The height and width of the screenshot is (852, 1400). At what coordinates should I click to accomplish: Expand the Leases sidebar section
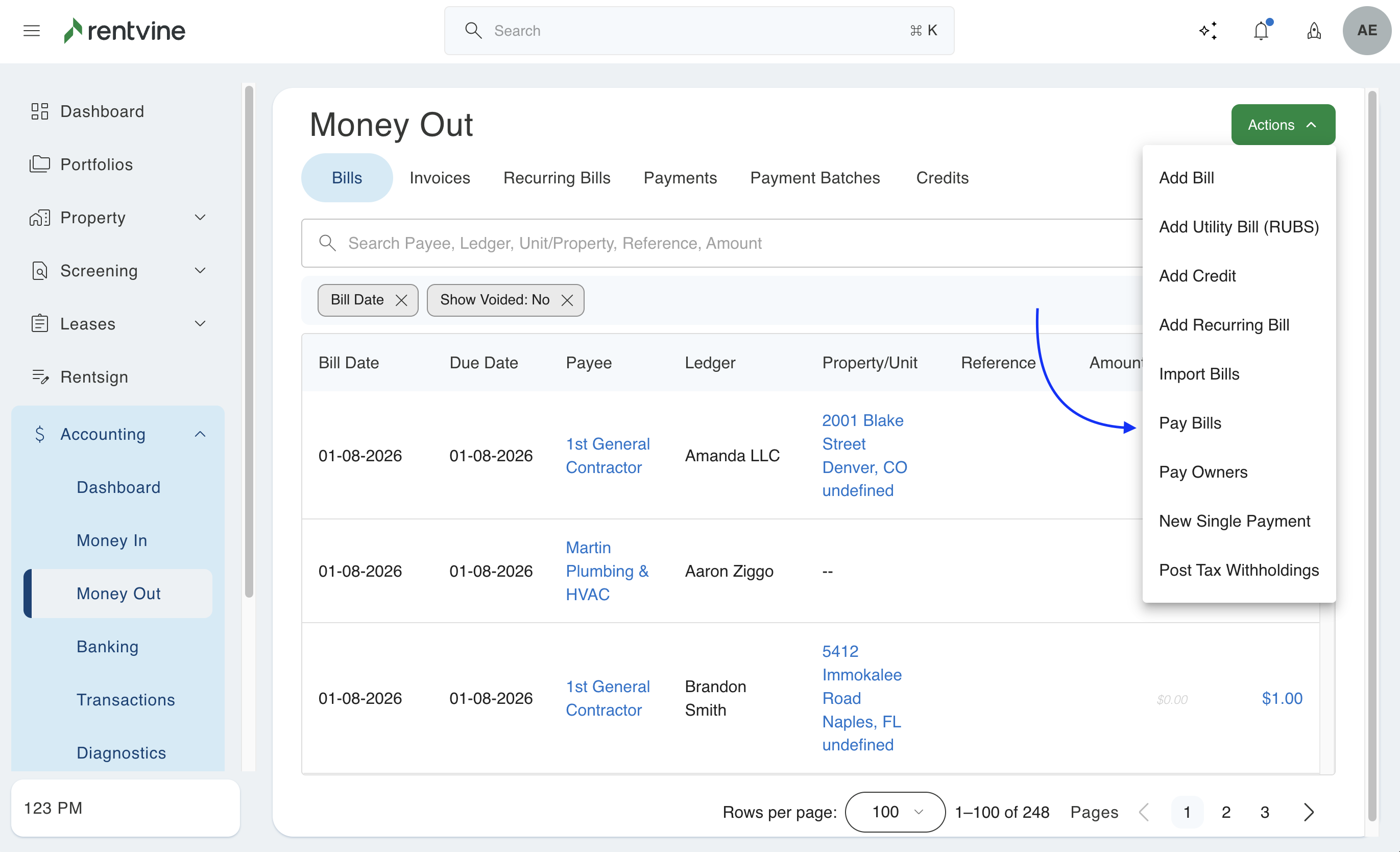pyautogui.click(x=200, y=323)
